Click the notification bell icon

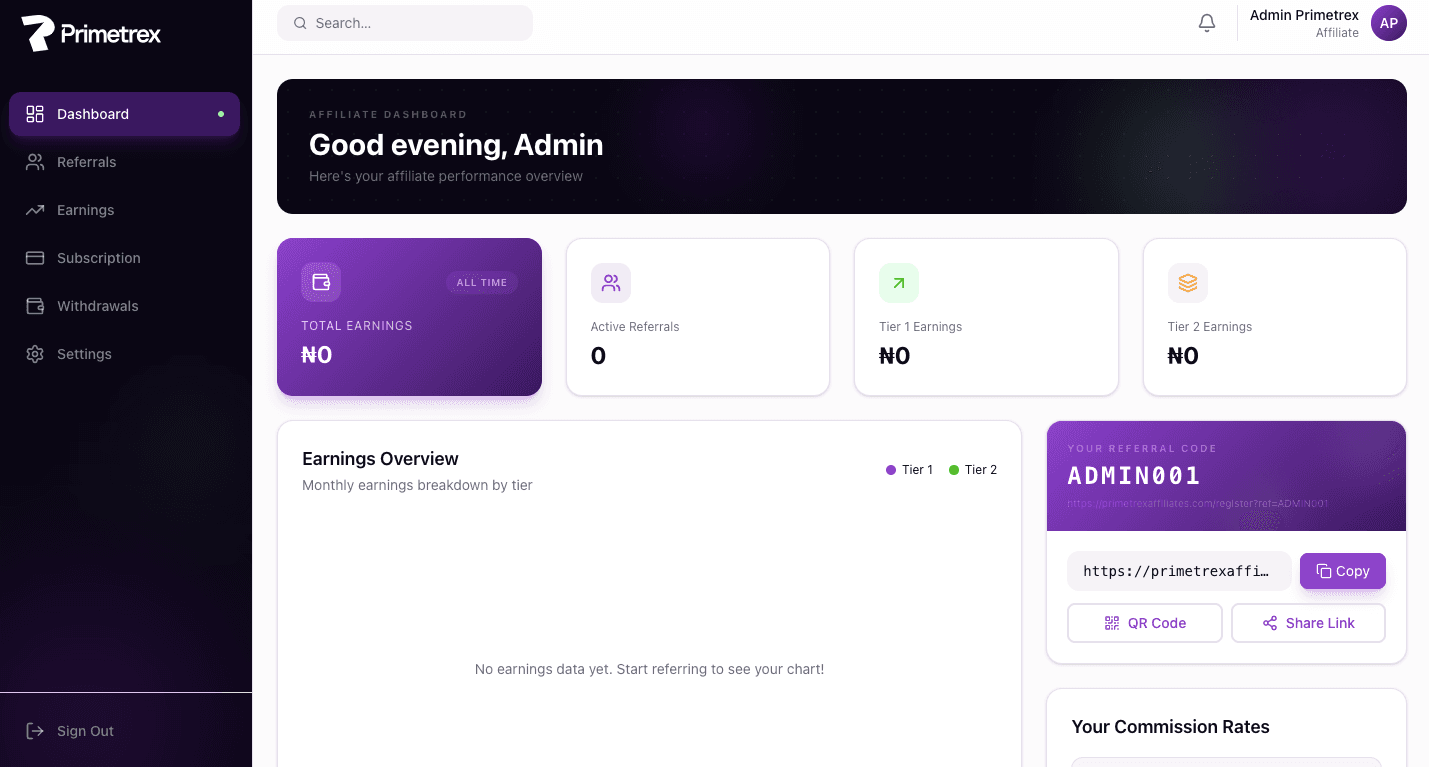(1207, 23)
